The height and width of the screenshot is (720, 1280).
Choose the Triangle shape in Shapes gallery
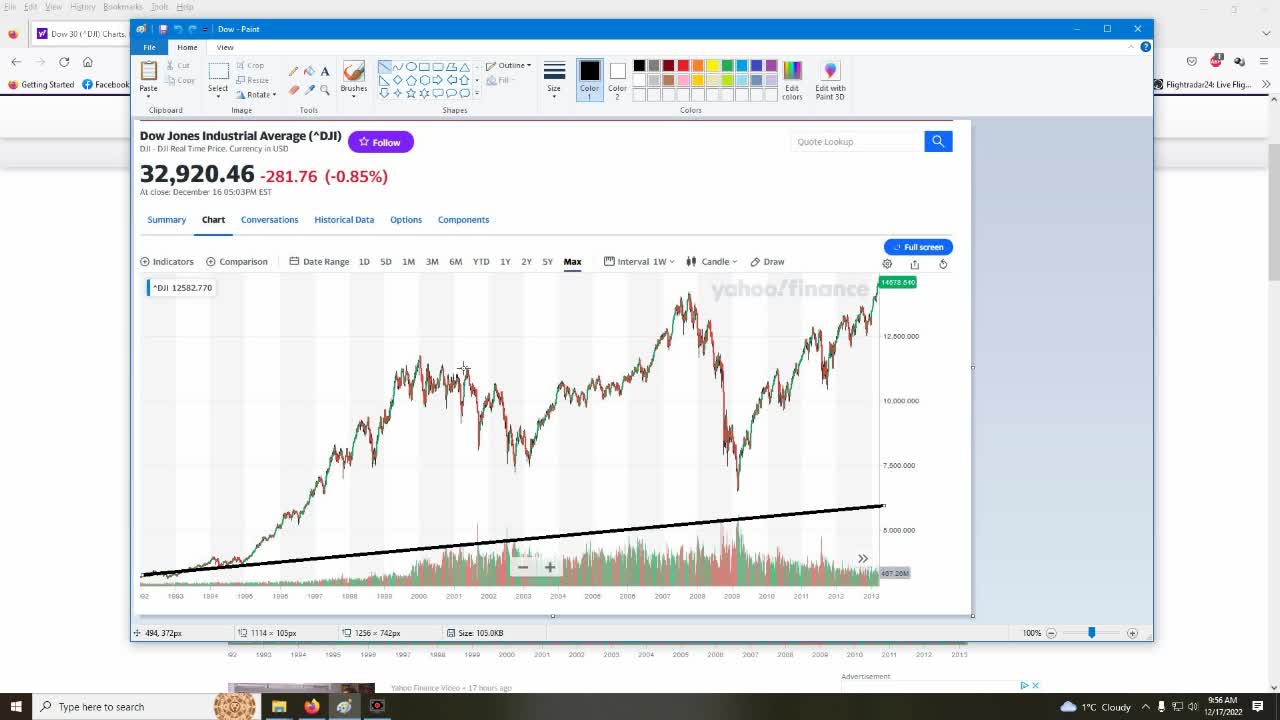point(464,67)
